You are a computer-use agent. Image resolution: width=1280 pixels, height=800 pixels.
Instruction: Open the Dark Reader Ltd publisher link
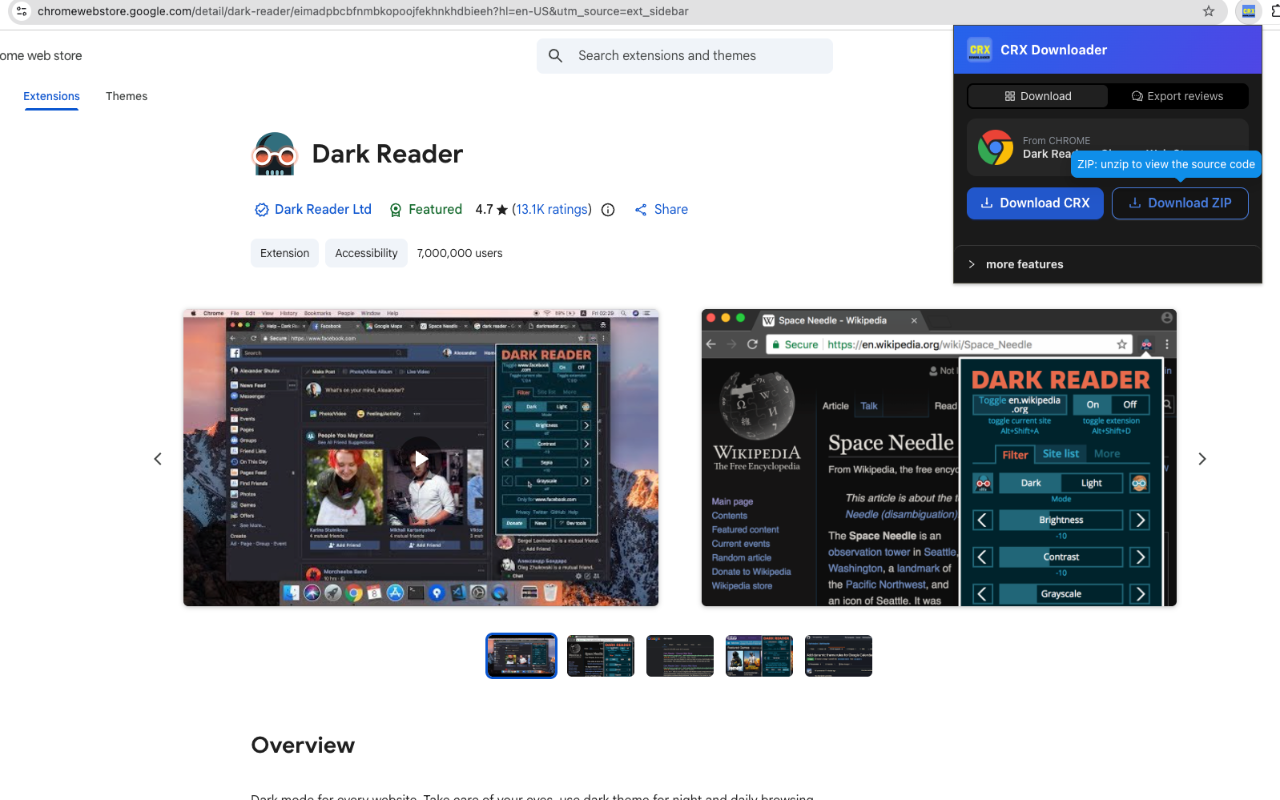pos(323,210)
